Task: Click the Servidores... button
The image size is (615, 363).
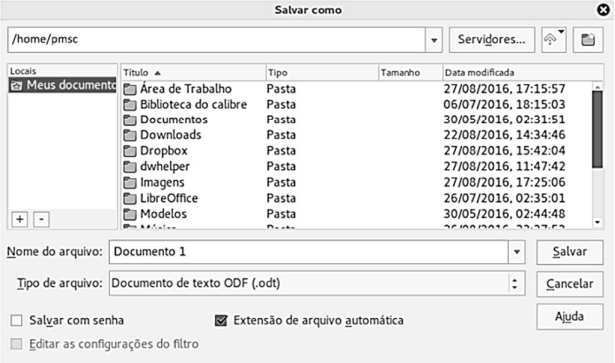Action: point(492,40)
